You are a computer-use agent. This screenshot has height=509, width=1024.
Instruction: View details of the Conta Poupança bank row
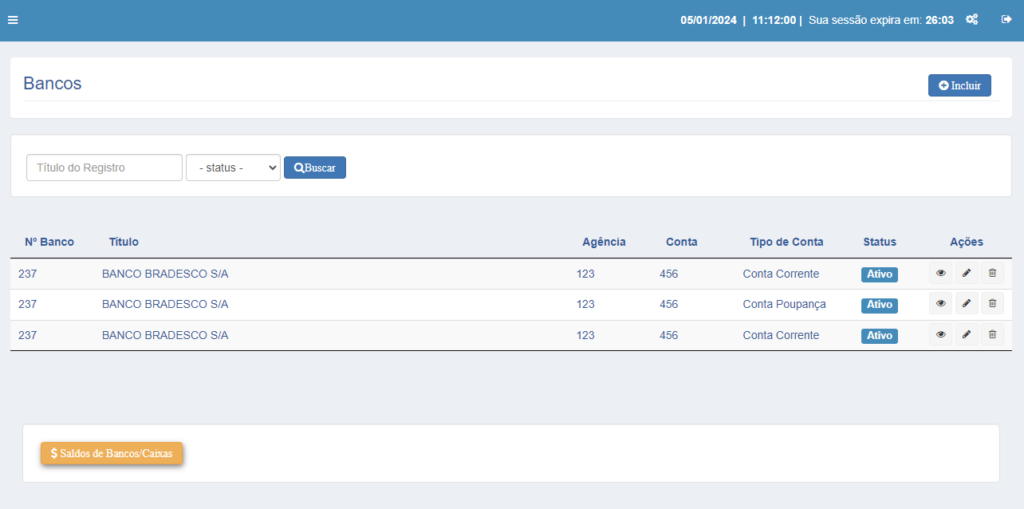[940, 303]
